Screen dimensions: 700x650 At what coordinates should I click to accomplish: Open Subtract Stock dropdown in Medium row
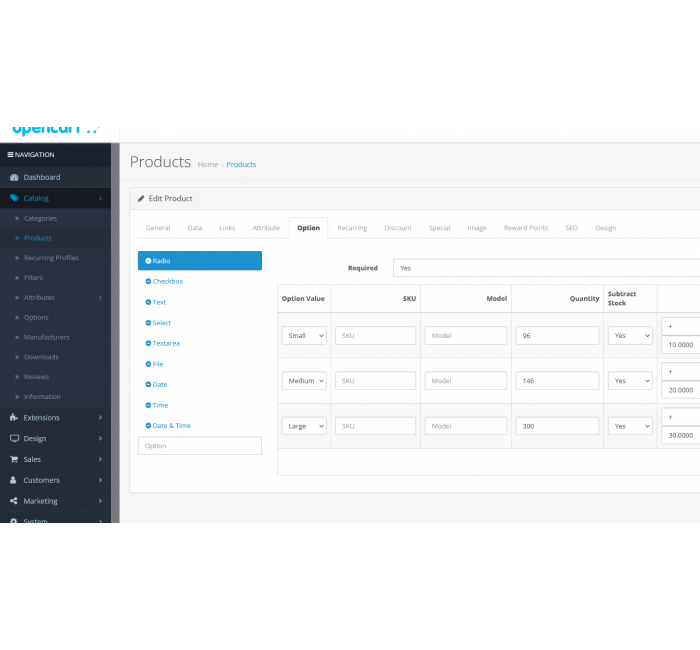pyautogui.click(x=630, y=381)
